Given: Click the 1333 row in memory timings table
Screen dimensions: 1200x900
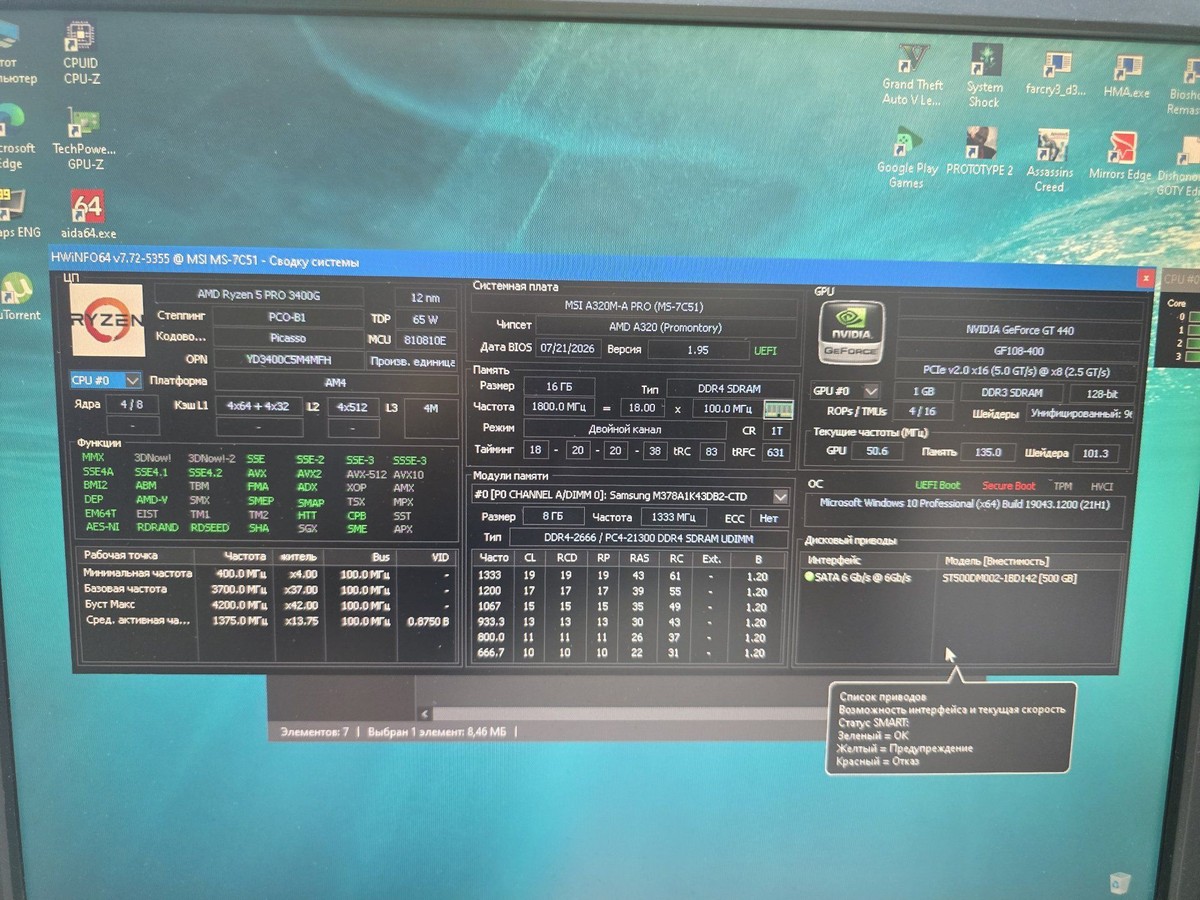Looking at the screenshot, I should [630, 576].
